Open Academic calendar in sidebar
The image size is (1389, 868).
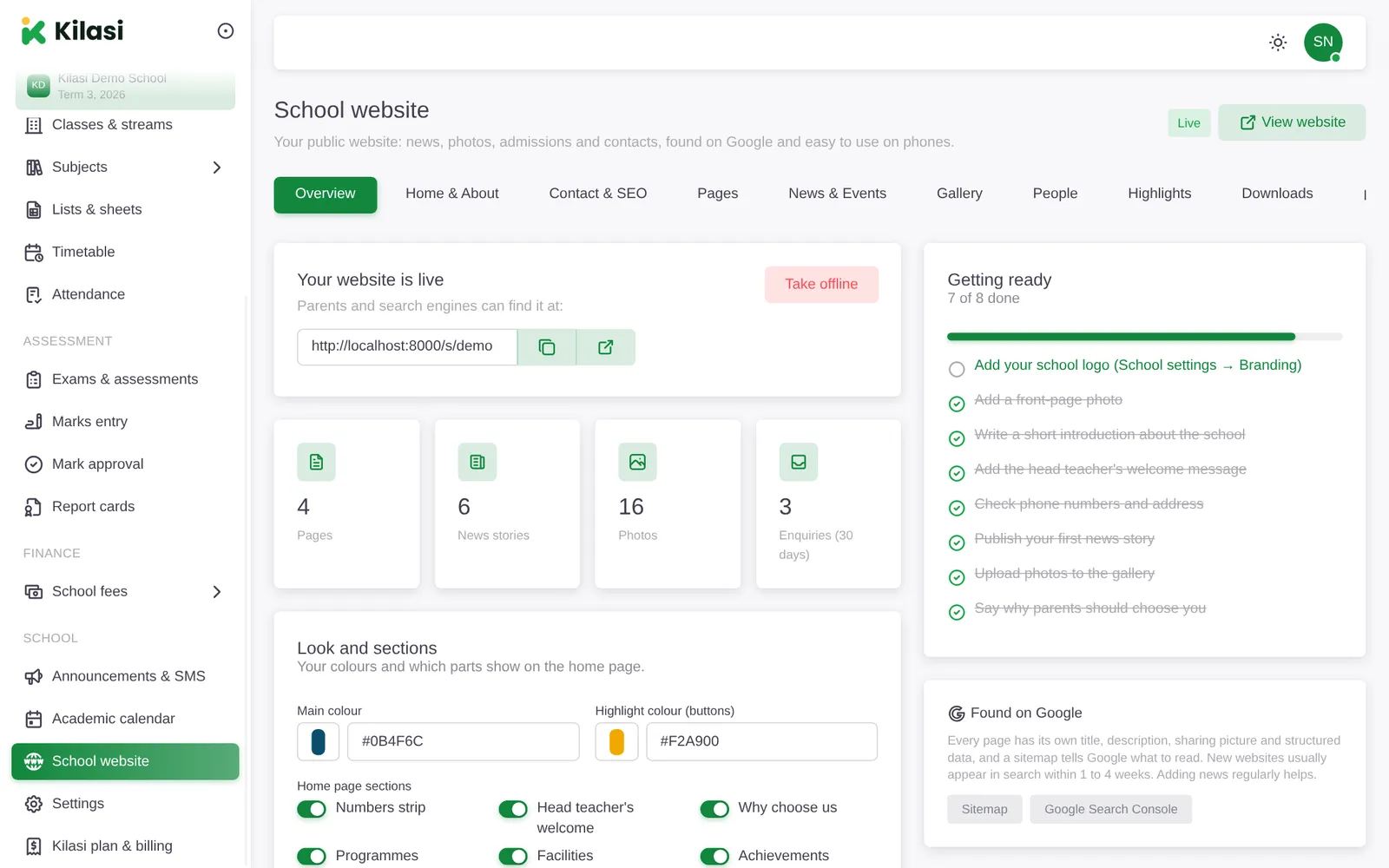[x=125, y=720]
